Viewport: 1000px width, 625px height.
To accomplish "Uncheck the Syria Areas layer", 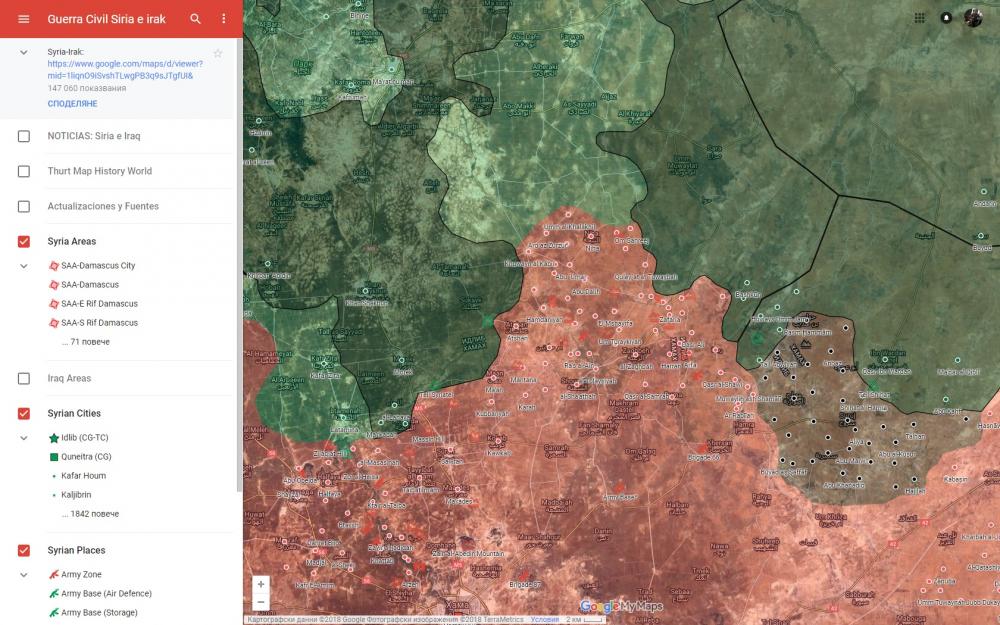I will pos(24,242).
